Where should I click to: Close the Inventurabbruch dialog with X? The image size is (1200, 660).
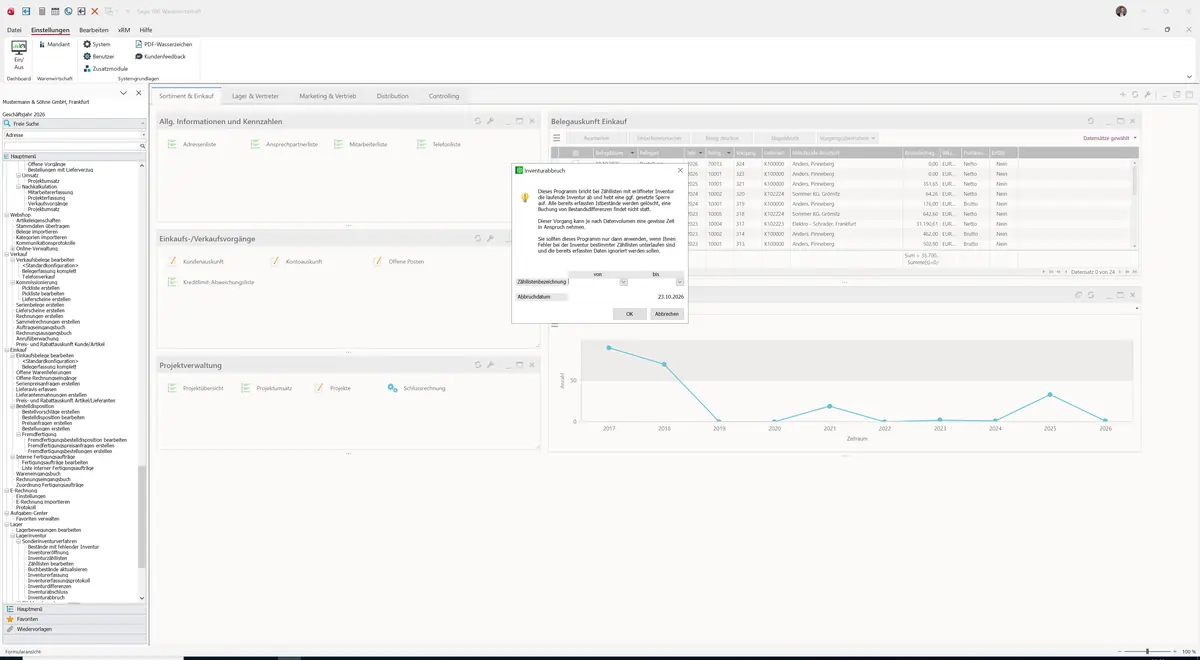(680, 171)
